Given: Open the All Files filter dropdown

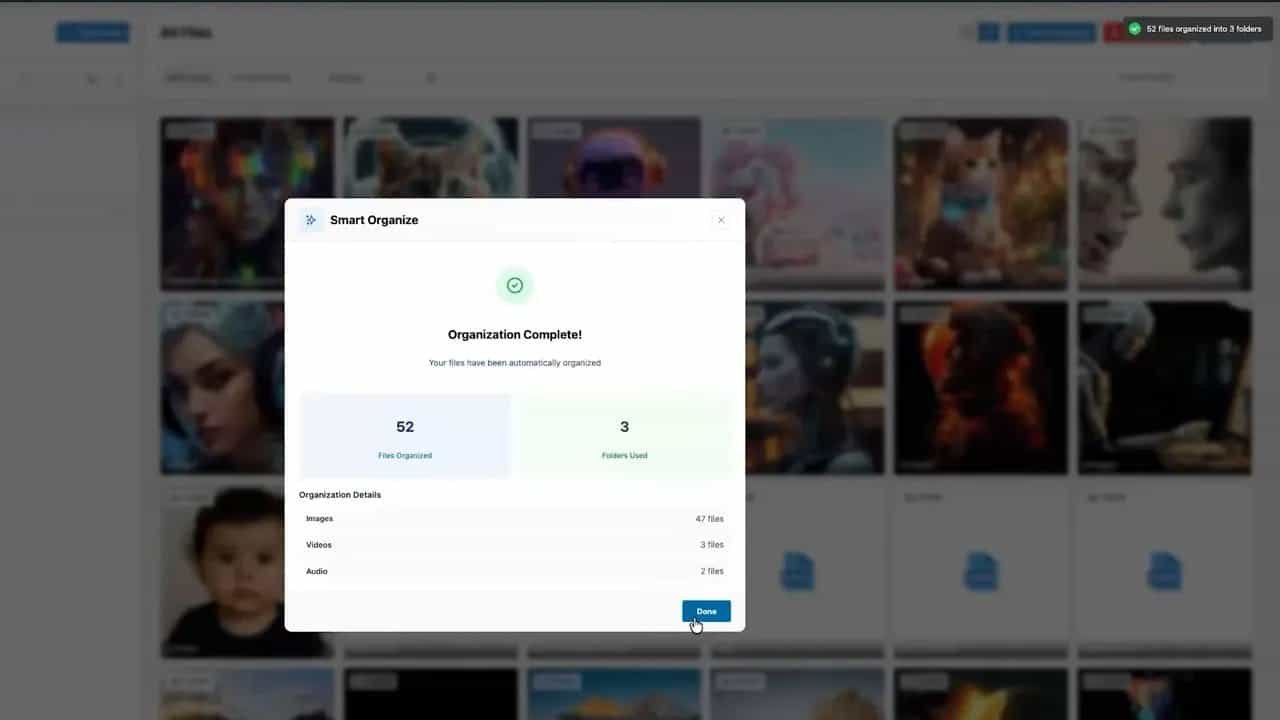Looking at the screenshot, I should point(188,78).
